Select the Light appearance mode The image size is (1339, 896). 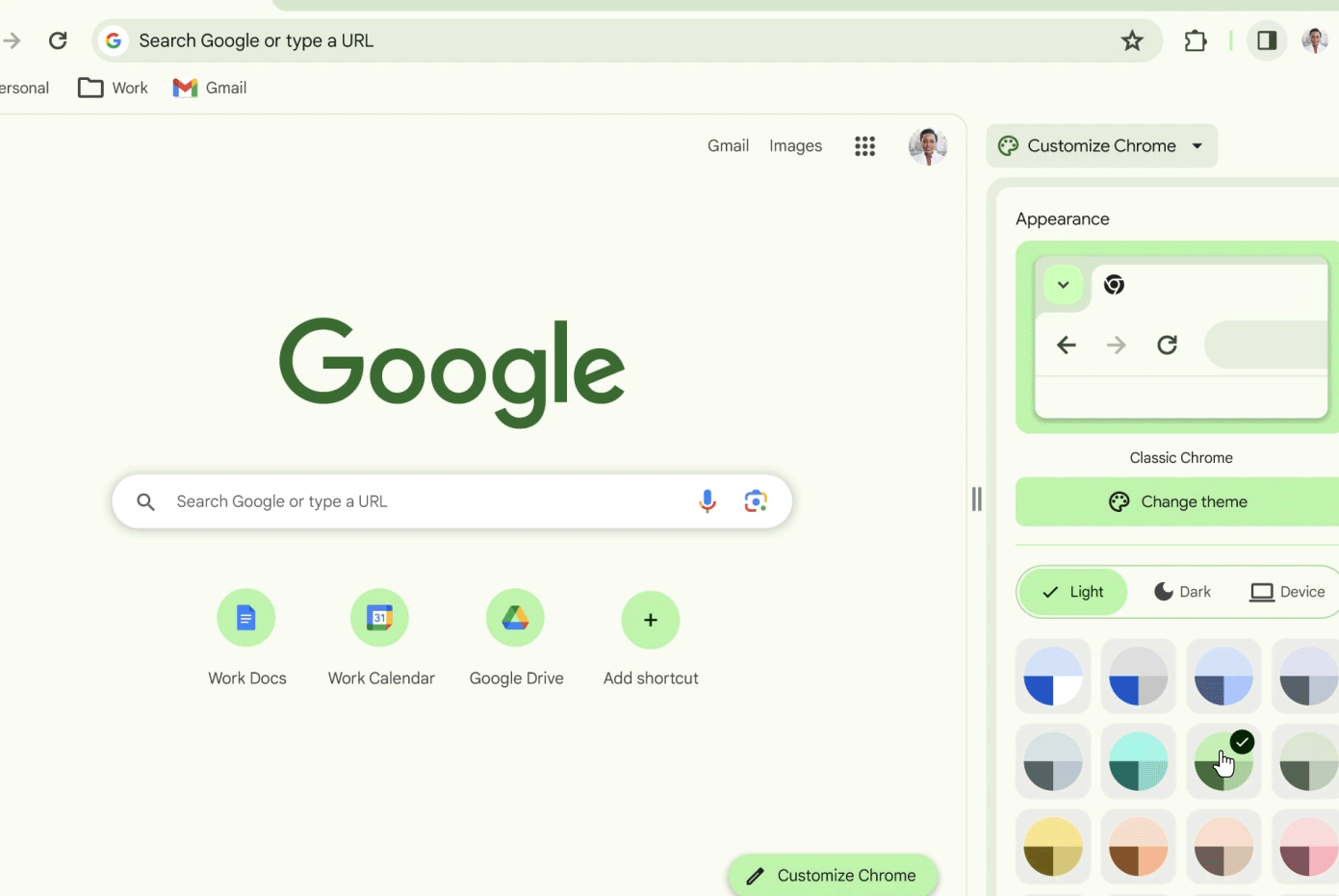click(1073, 592)
